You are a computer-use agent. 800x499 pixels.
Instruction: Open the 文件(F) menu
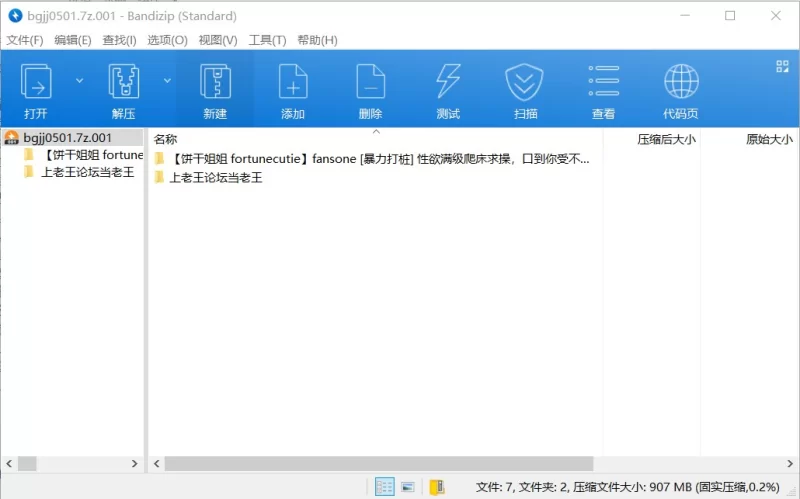24,40
